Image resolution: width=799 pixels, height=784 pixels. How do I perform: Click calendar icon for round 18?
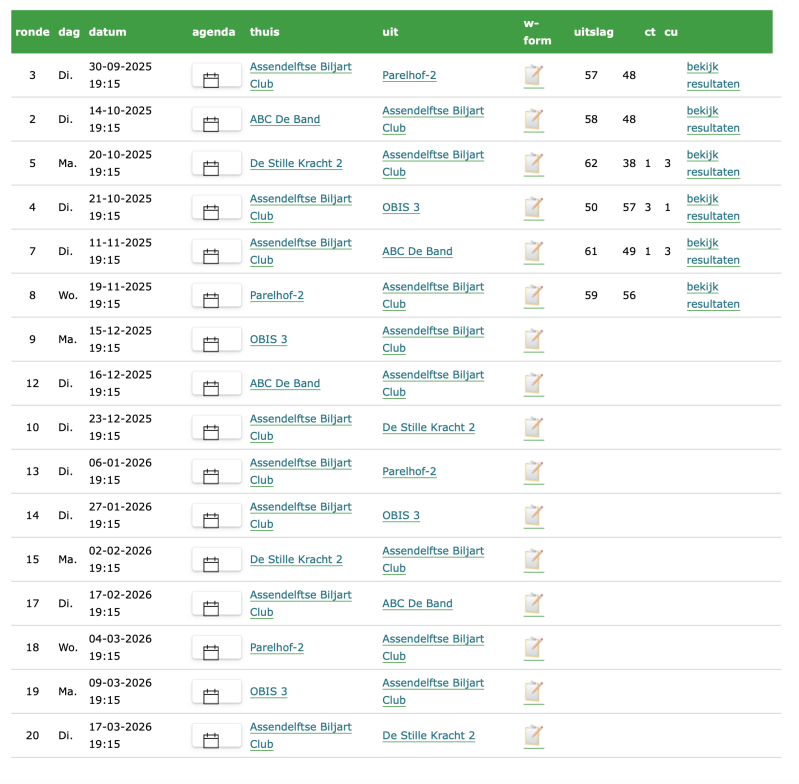pos(211,652)
